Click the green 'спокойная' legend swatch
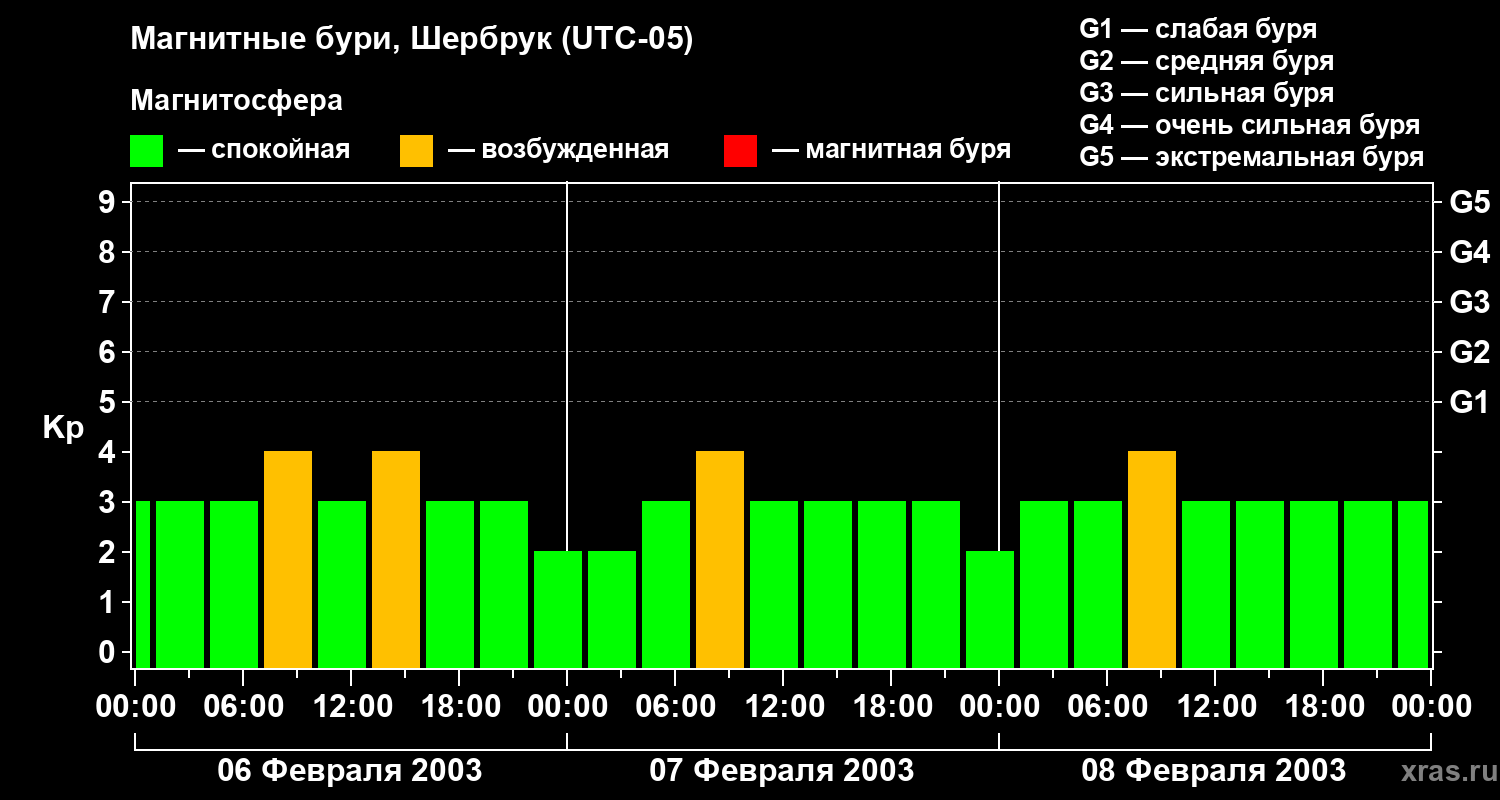Viewport: 1500px width, 800px height. pos(147,151)
